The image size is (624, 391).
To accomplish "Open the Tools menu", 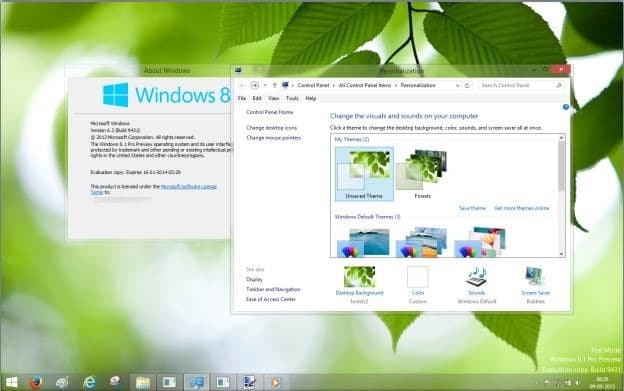I will click(292, 98).
